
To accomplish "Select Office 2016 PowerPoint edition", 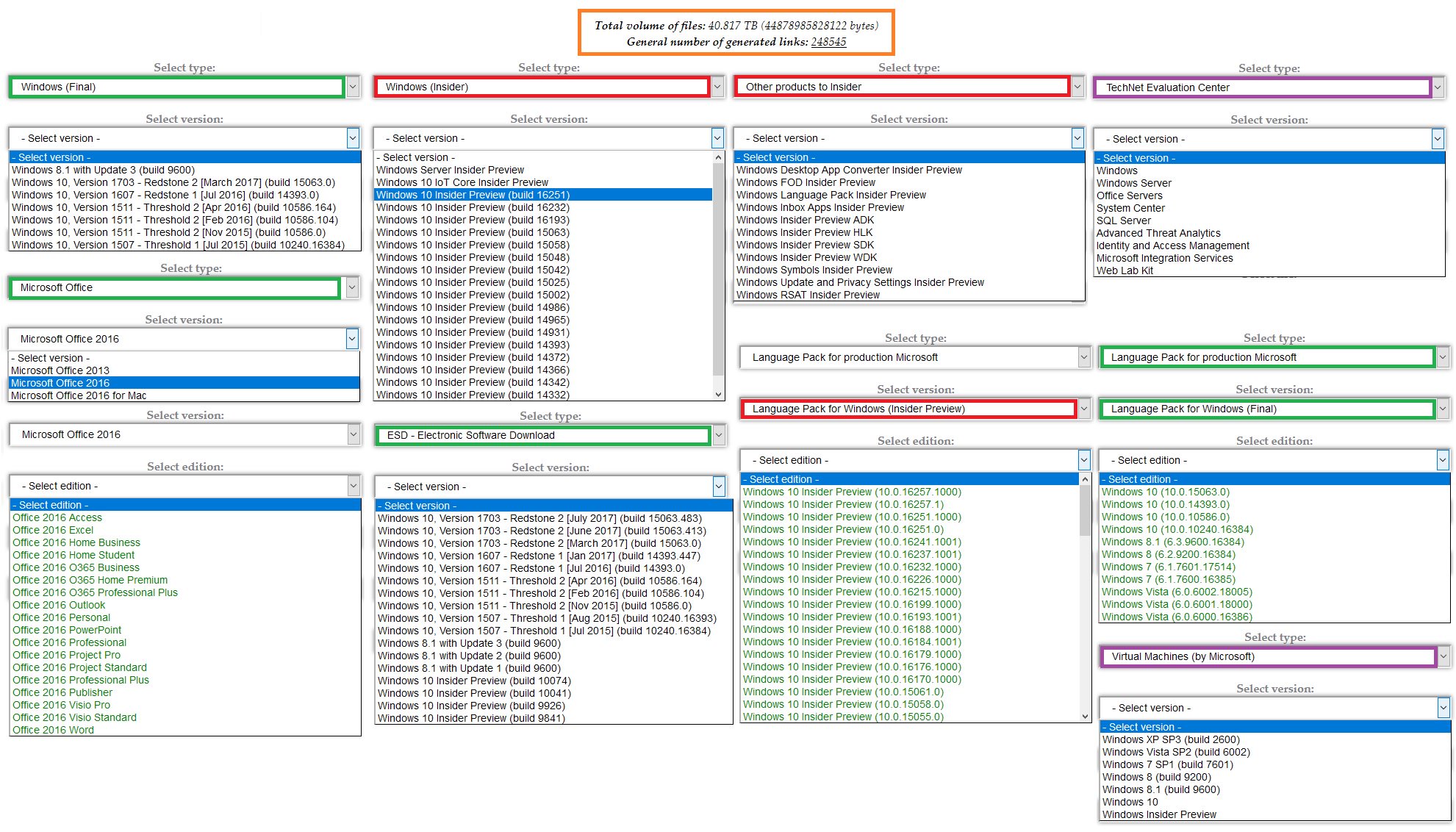I will click(185, 630).
